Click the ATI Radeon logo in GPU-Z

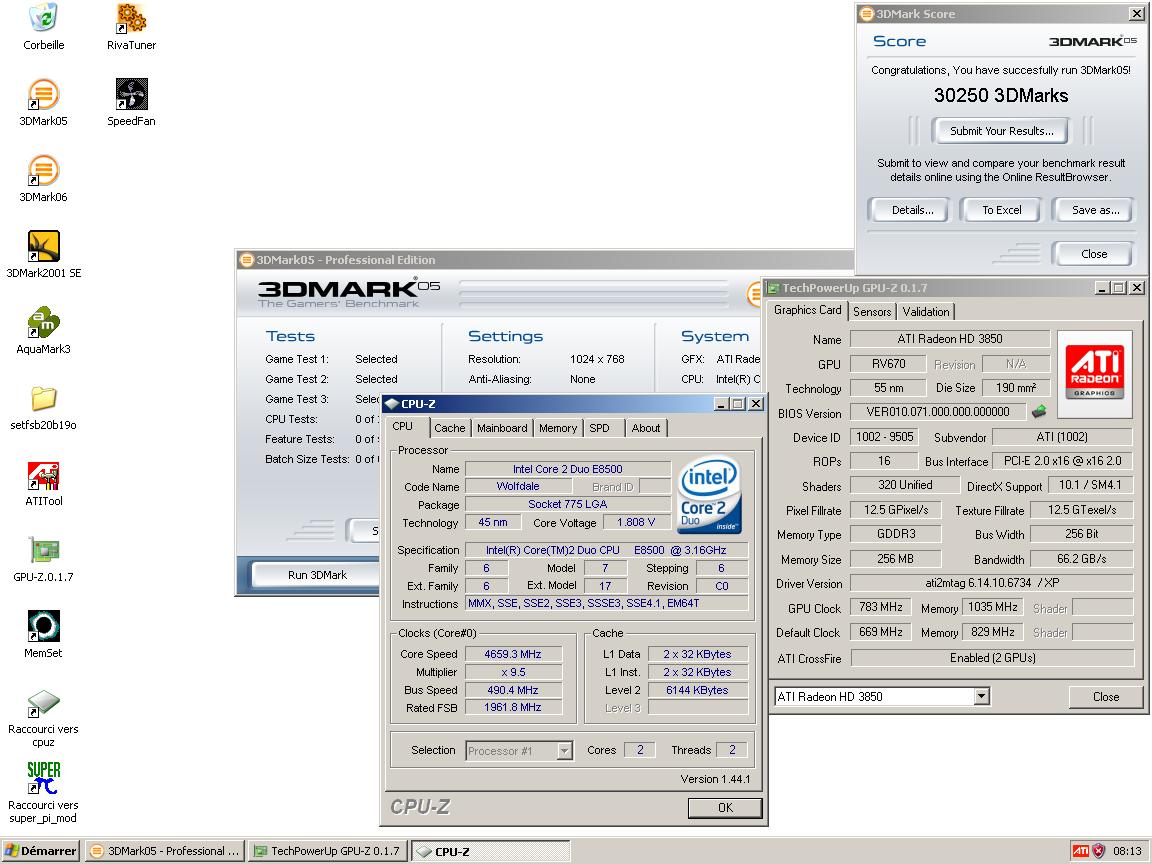click(1095, 373)
